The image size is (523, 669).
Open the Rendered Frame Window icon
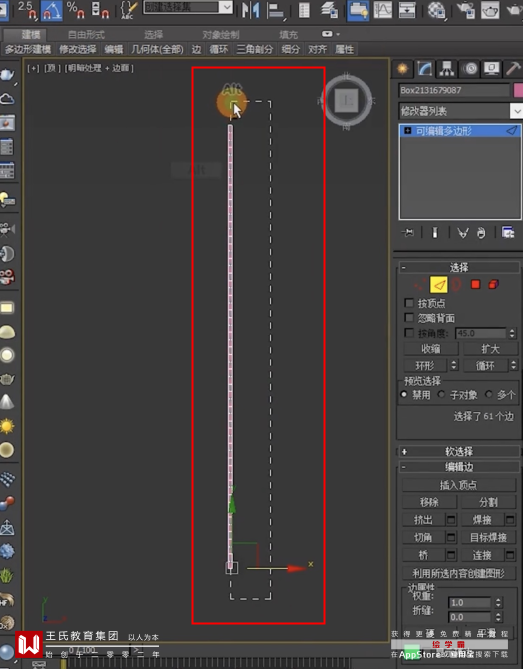(490, 10)
